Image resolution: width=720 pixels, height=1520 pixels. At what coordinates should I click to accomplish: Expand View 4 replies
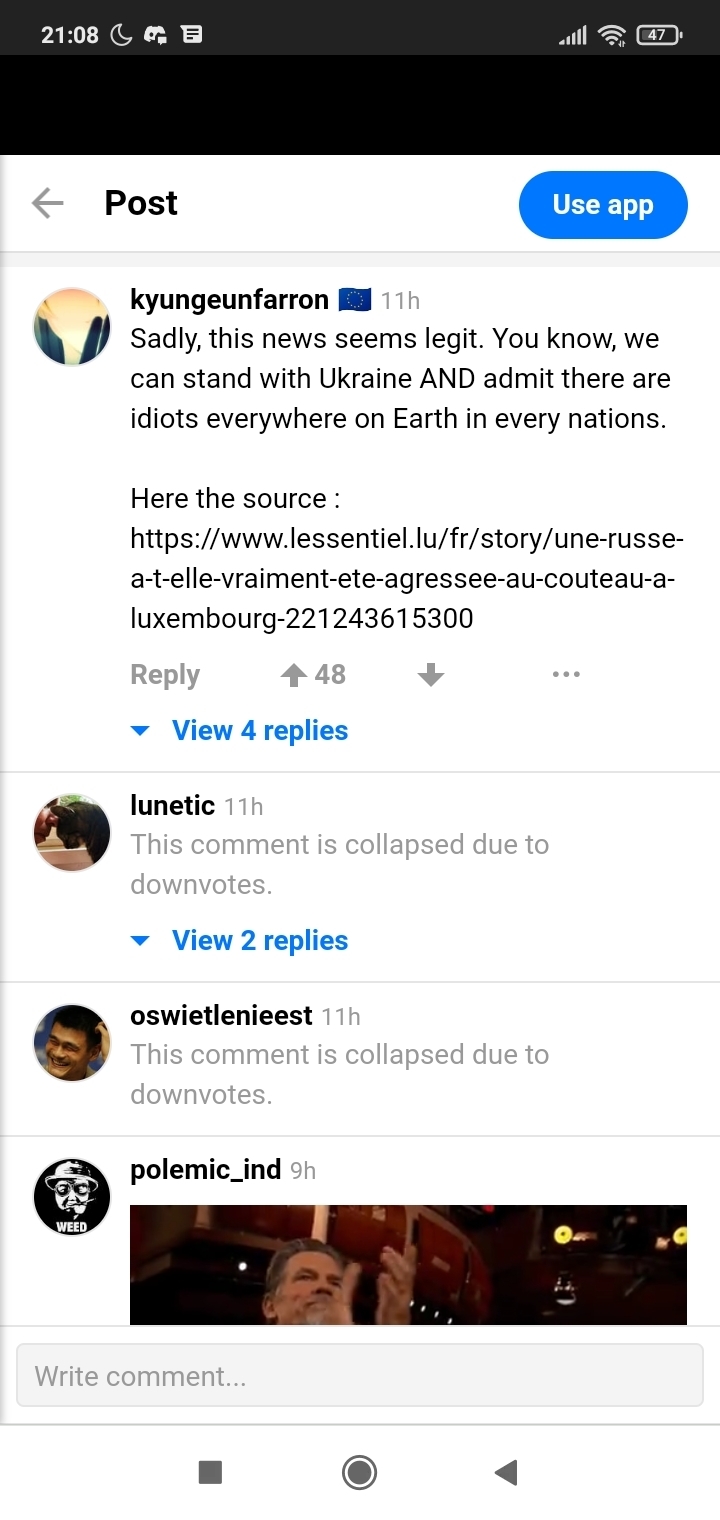click(259, 731)
